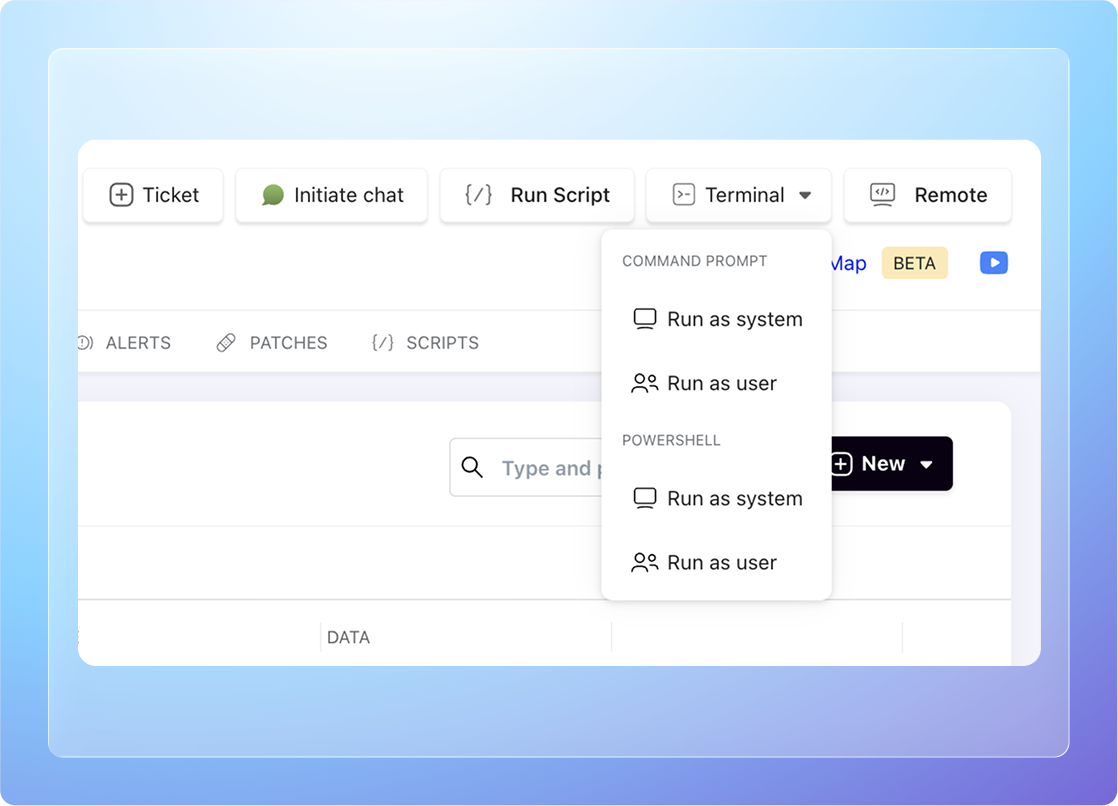Expand the Terminal dropdown arrow
The width and height of the screenshot is (1118, 806).
pyautogui.click(x=805, y=196)
